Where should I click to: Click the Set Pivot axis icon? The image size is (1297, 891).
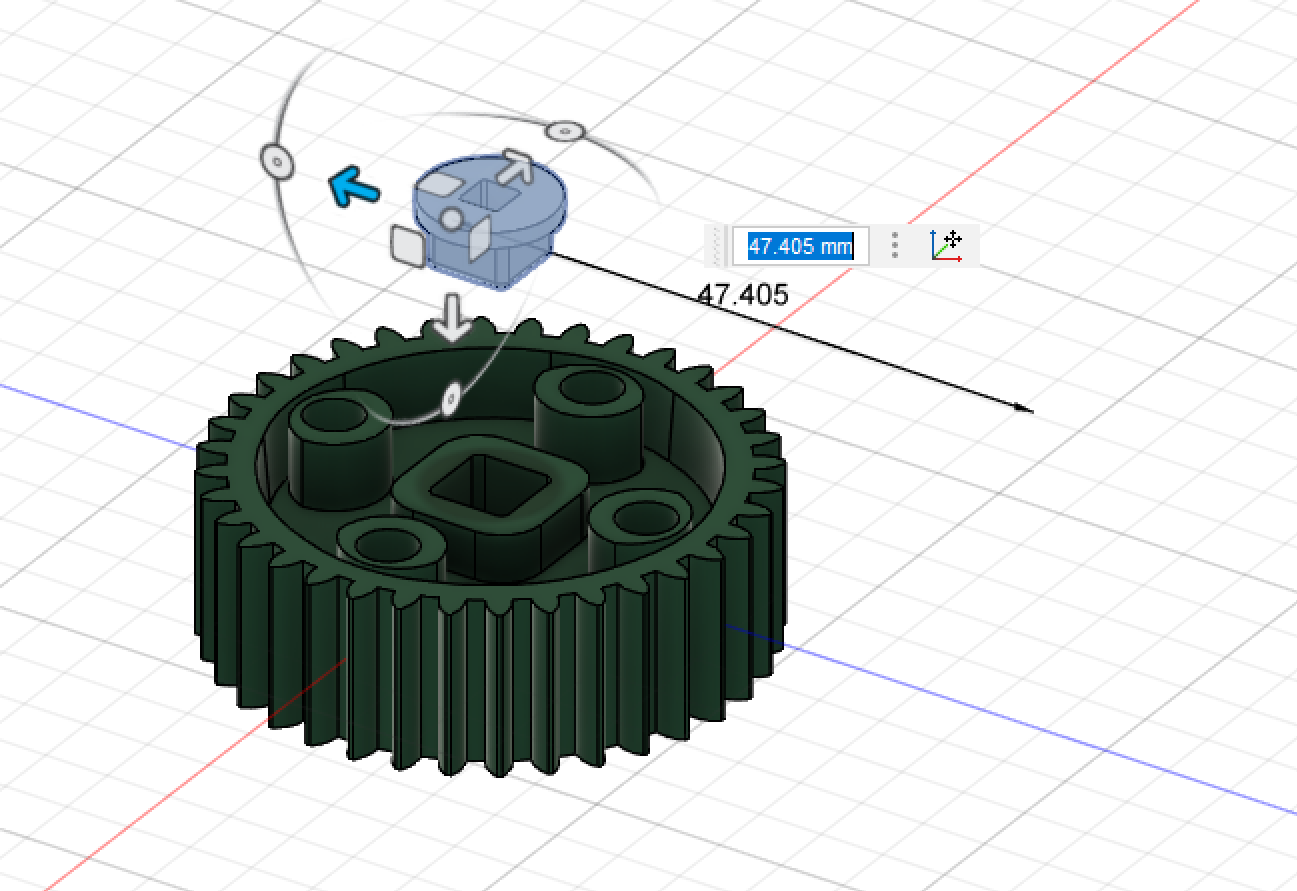946,245
